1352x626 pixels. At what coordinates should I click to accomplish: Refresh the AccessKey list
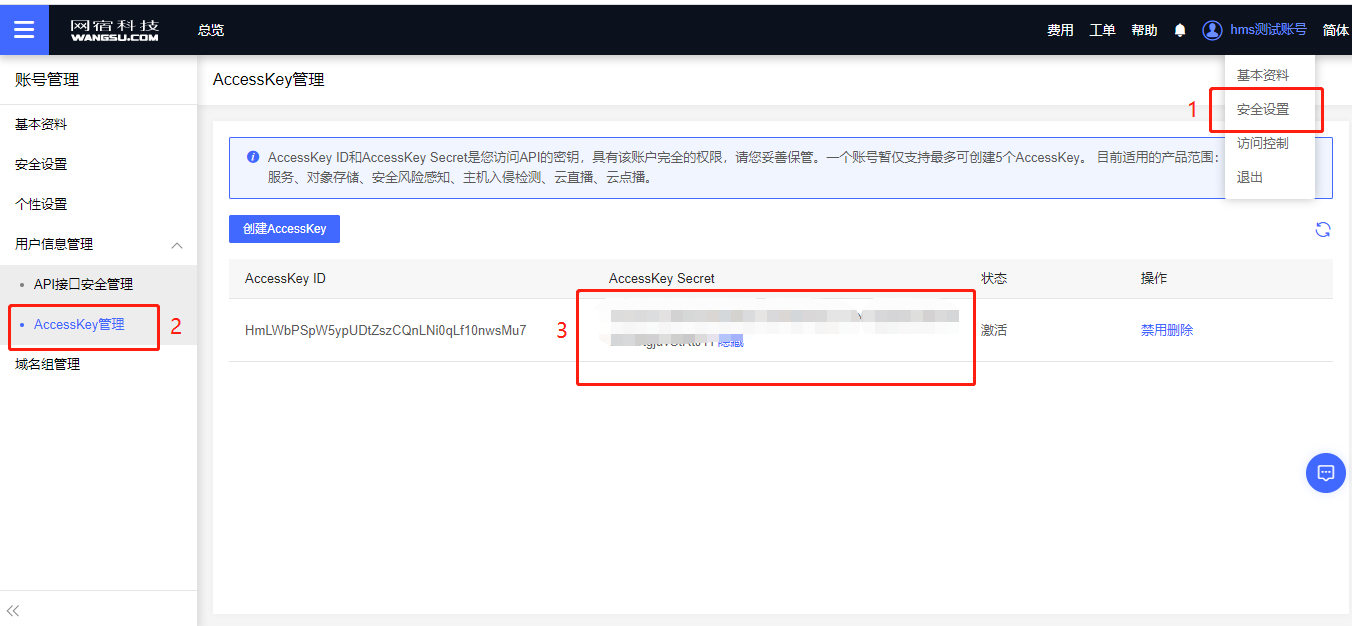pos(1322,229)
